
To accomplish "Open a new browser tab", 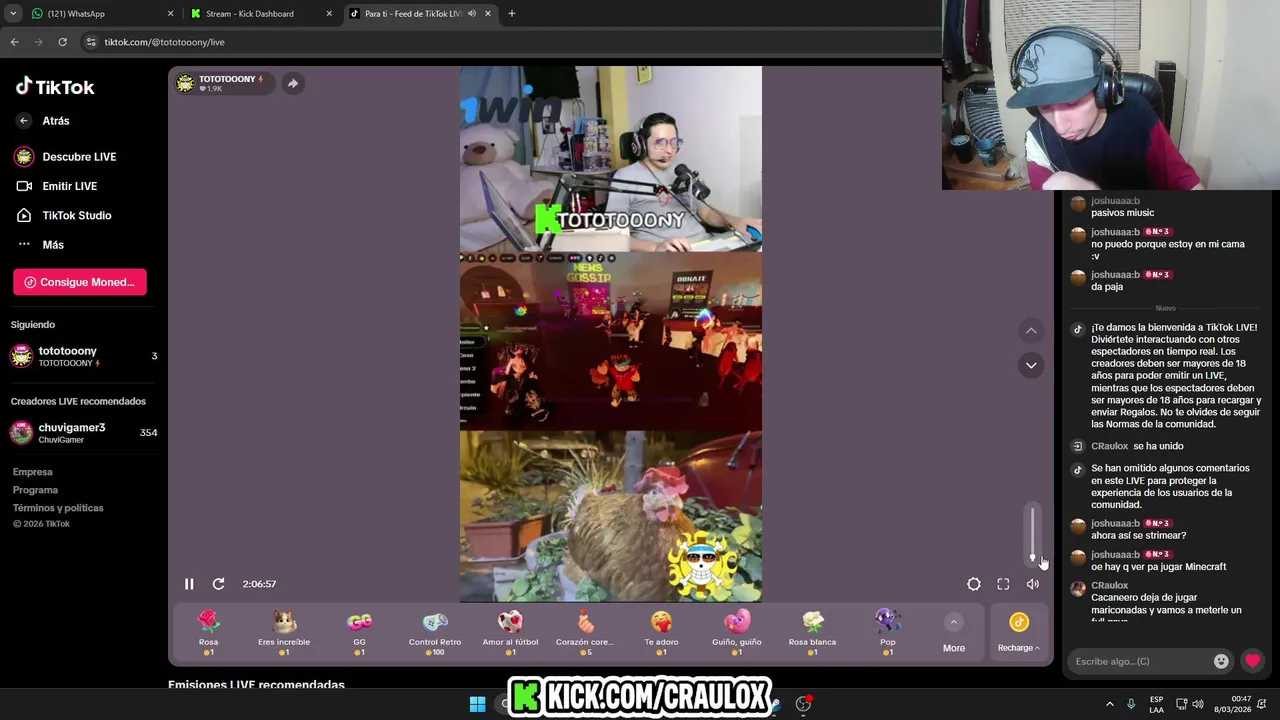I will [x=512, y=14].
